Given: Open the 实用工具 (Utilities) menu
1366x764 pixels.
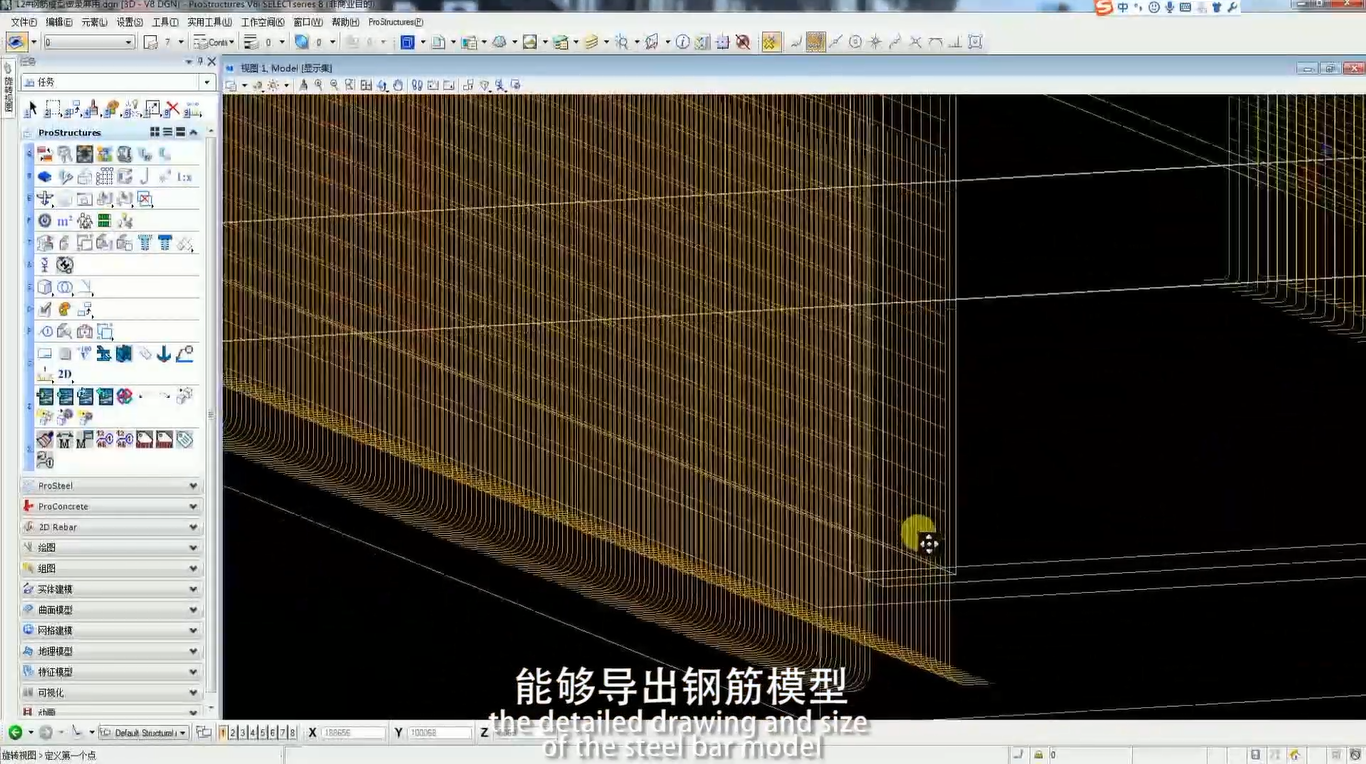Looking at the screenshot, I should point(210,22).
